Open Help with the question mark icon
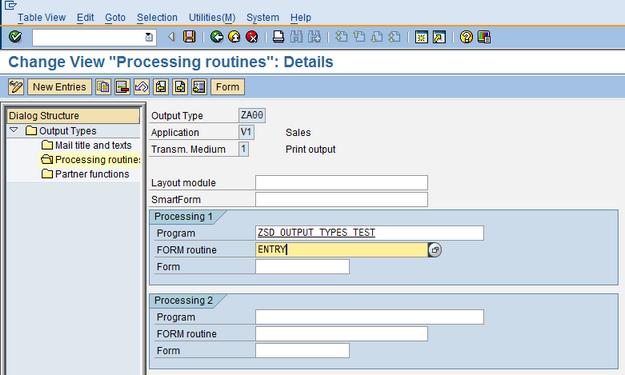This screenshot has height=375, width=625. [466, 37]
